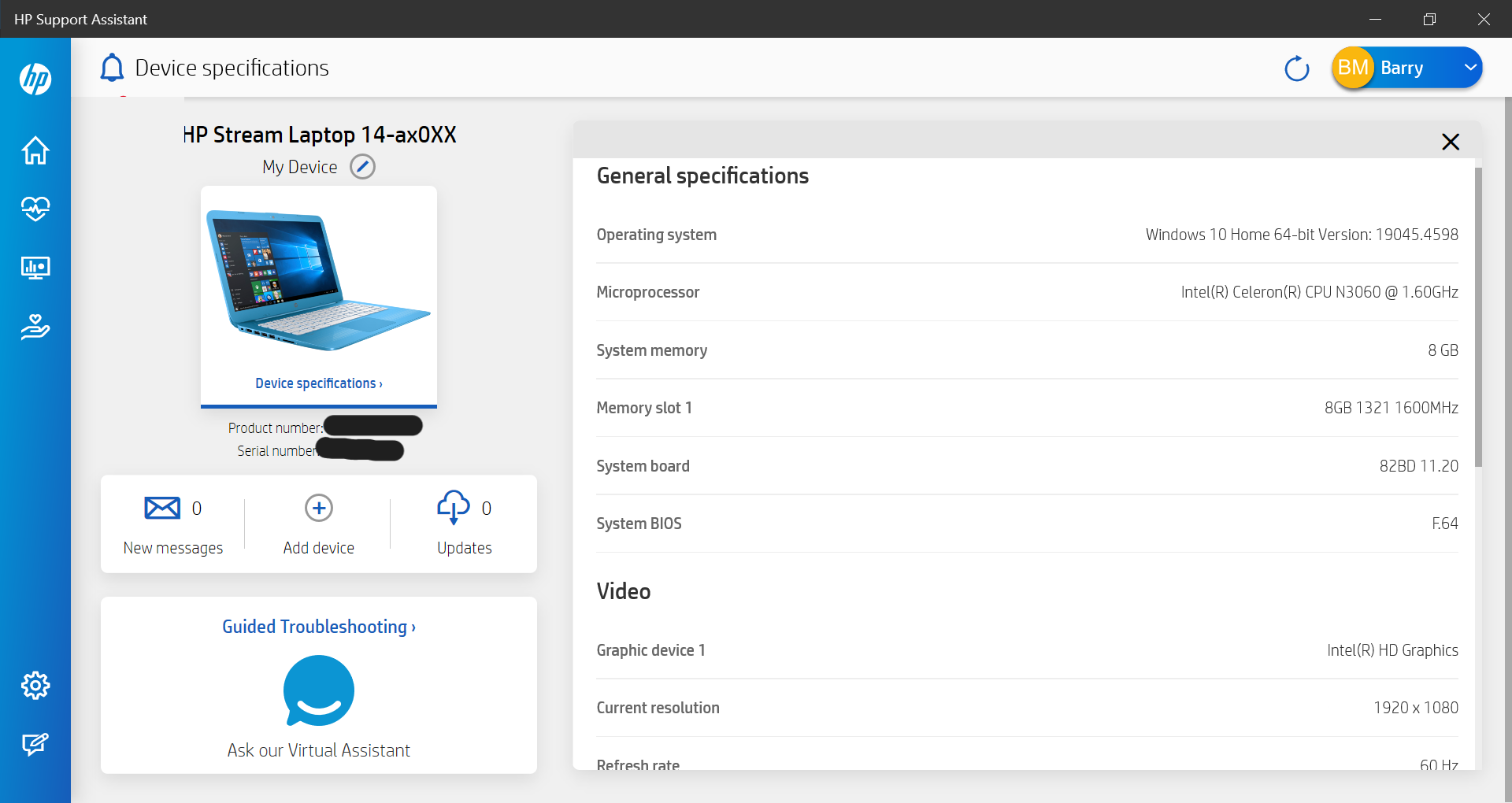Screen dimensions: 1512x803
Task: Click the specifications panel scrollbar
Action: point(1478,315)
